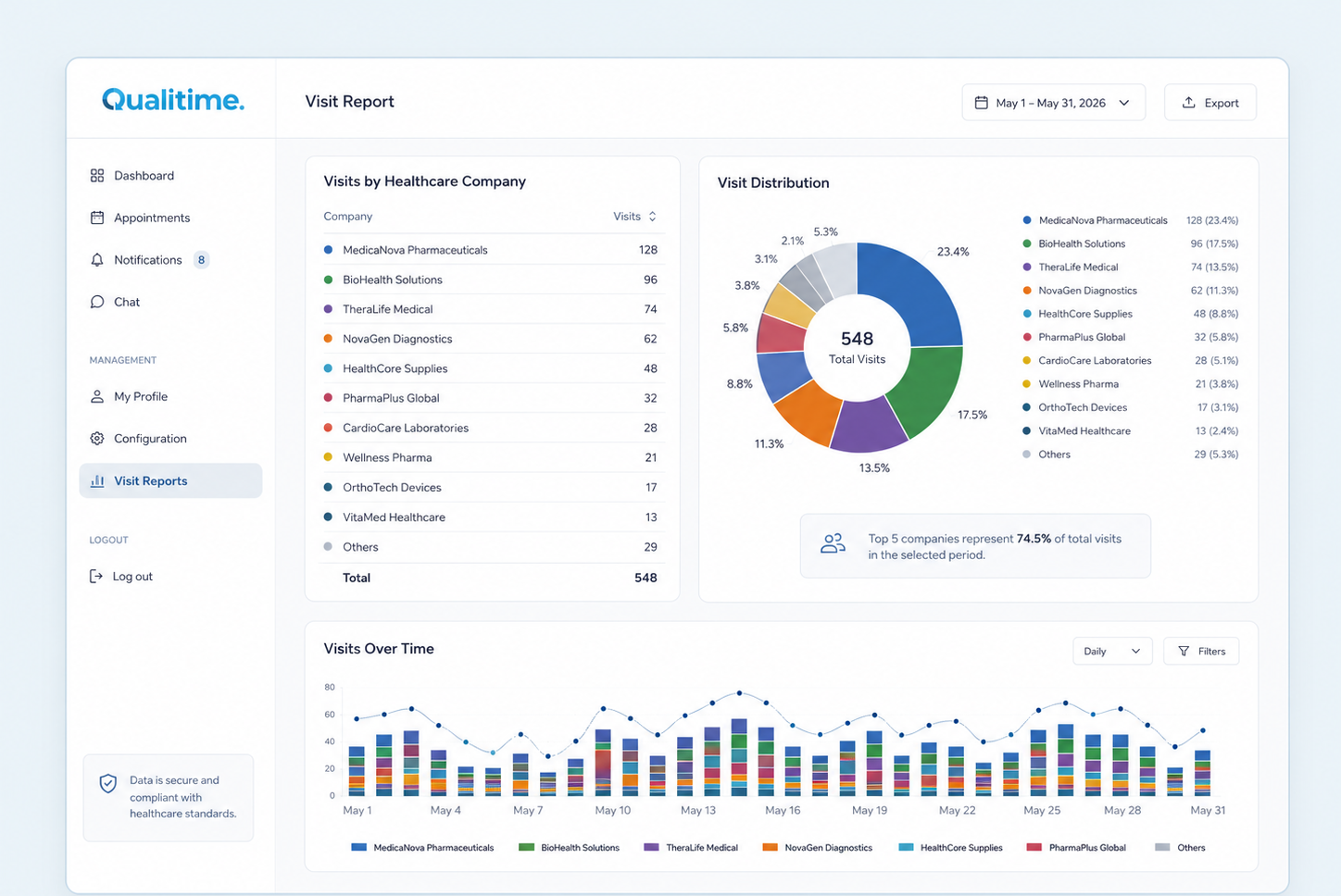Click the Dashboard grid icon

coord(97,176)
